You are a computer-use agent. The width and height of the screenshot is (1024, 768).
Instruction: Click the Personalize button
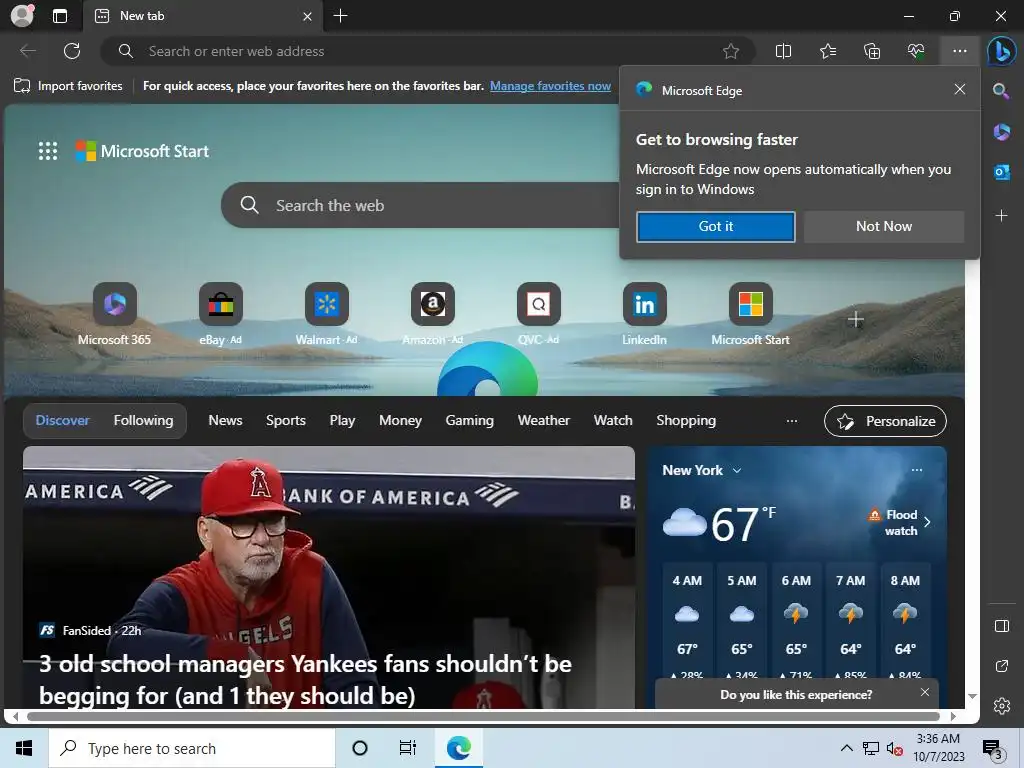(885, 421)
